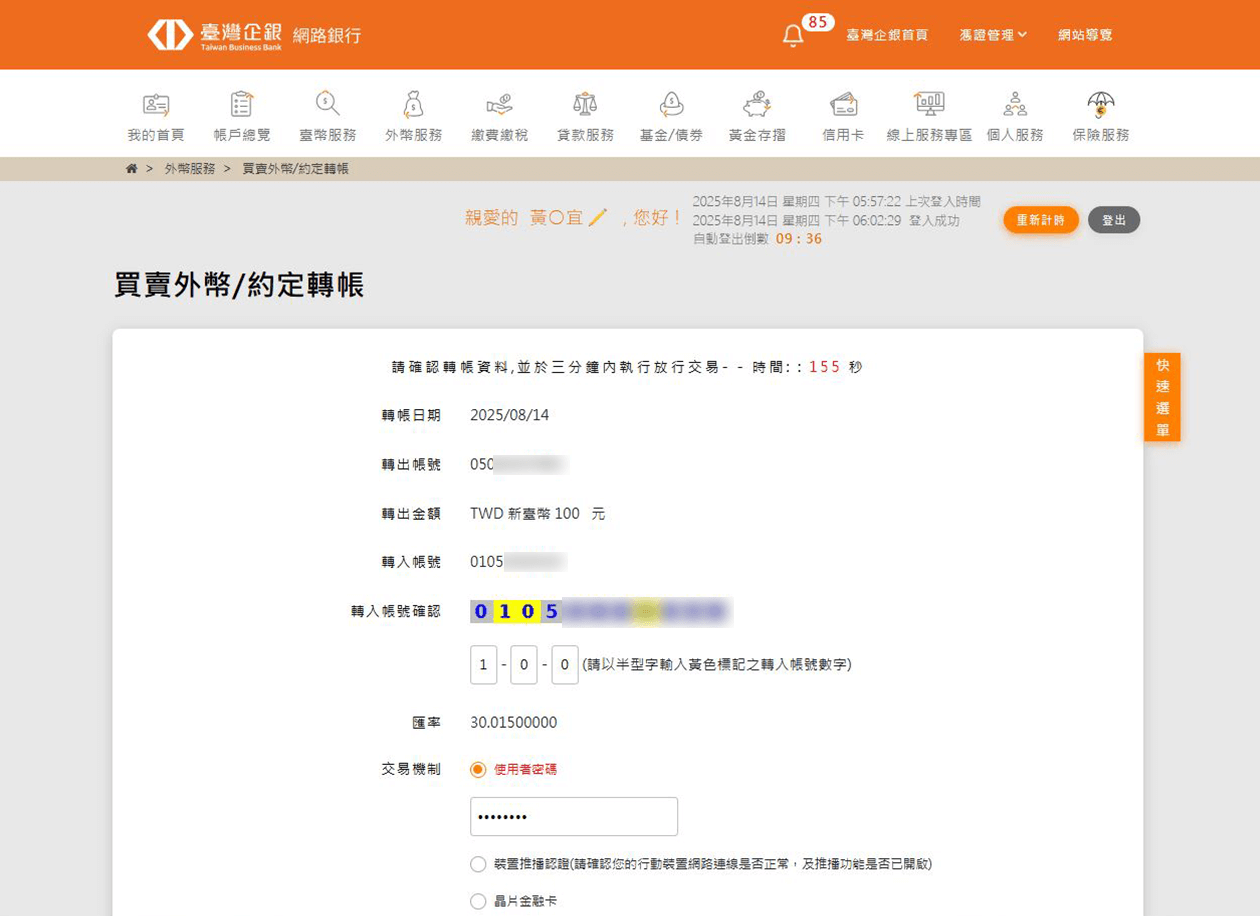Image resolution: width=1260 pixels, height=916 pixels.
Task: Choose 晶片金融卡 radio option
Action: click(x=478, y=902)
